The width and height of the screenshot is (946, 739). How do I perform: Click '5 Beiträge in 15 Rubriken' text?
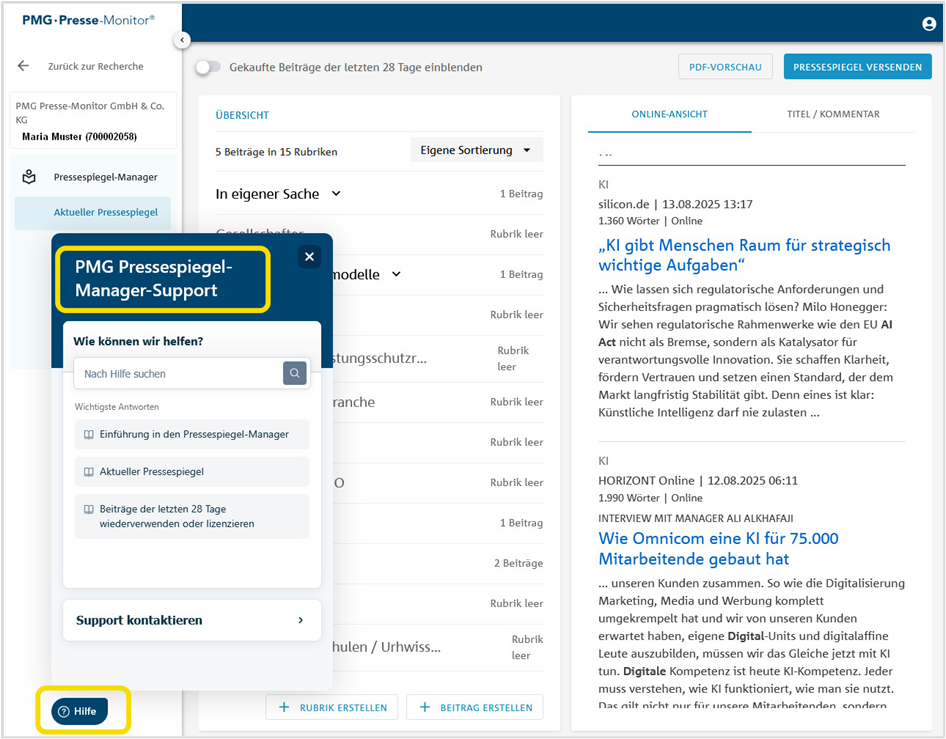tap(276, 152)
